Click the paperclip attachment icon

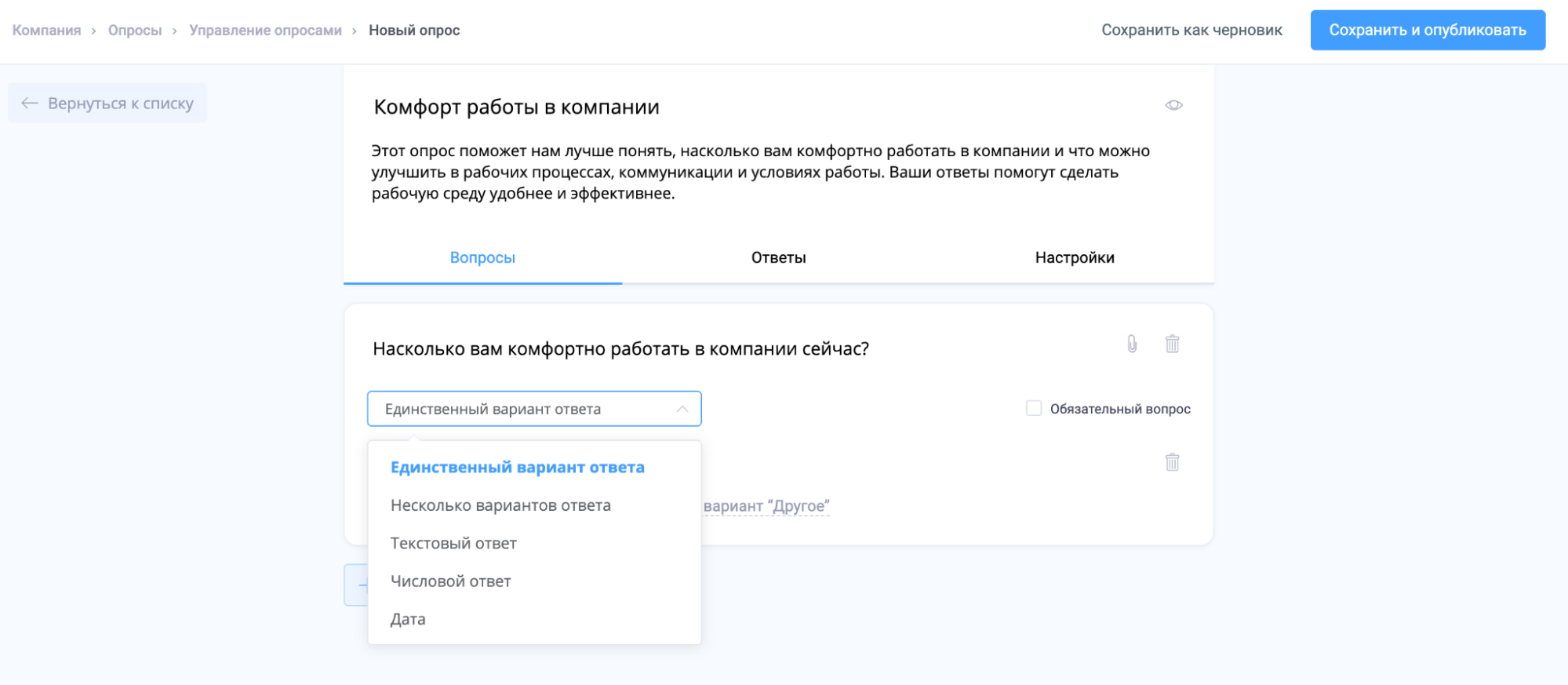tap(1132, 344)
